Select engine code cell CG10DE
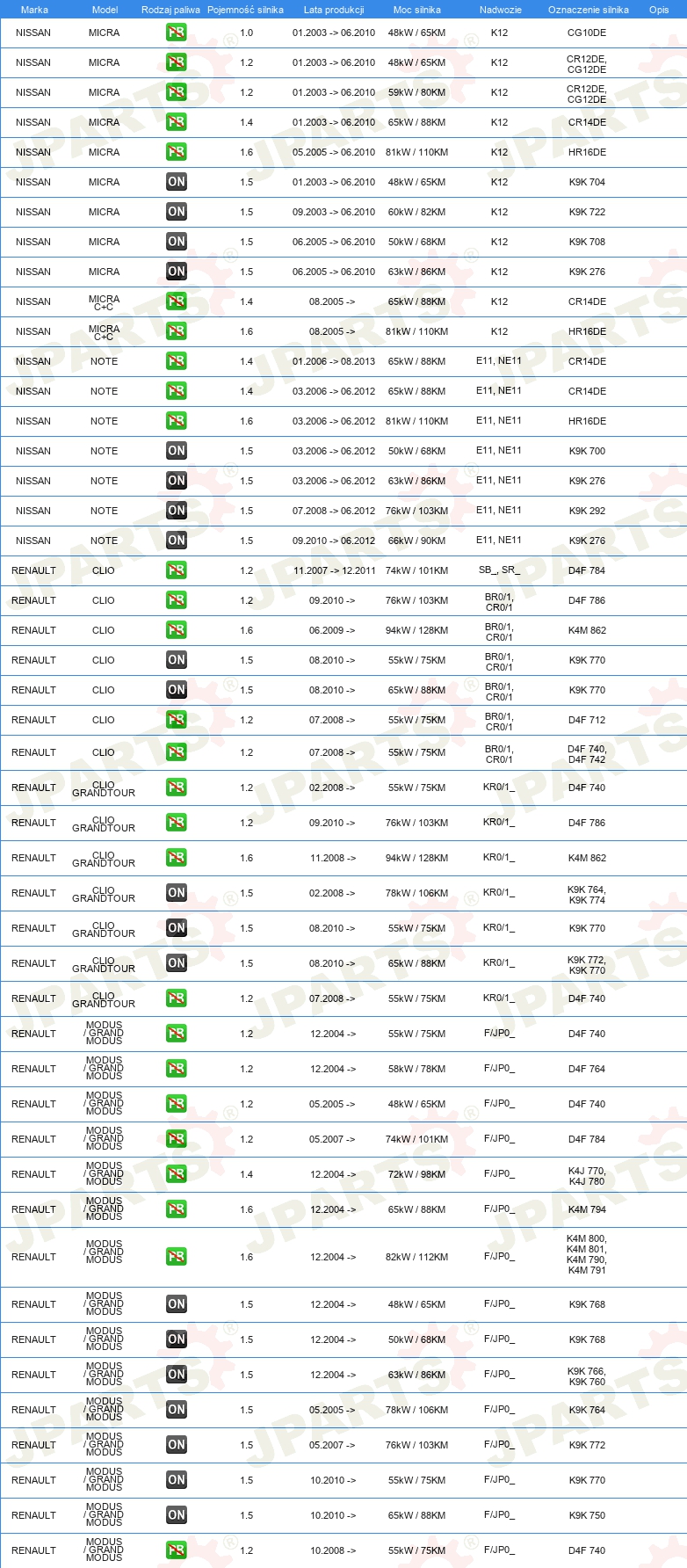687x1568 pixels. [x=587, y=33]
